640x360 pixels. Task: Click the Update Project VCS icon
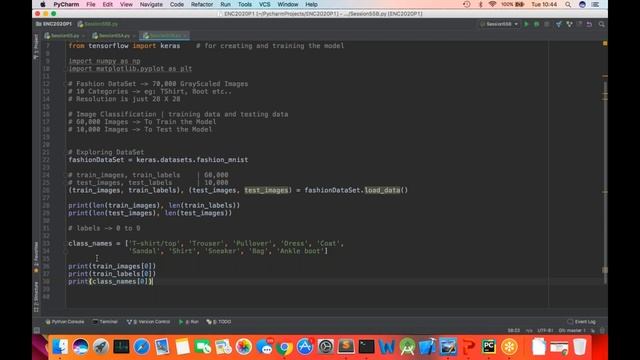(x=558, y=24)
